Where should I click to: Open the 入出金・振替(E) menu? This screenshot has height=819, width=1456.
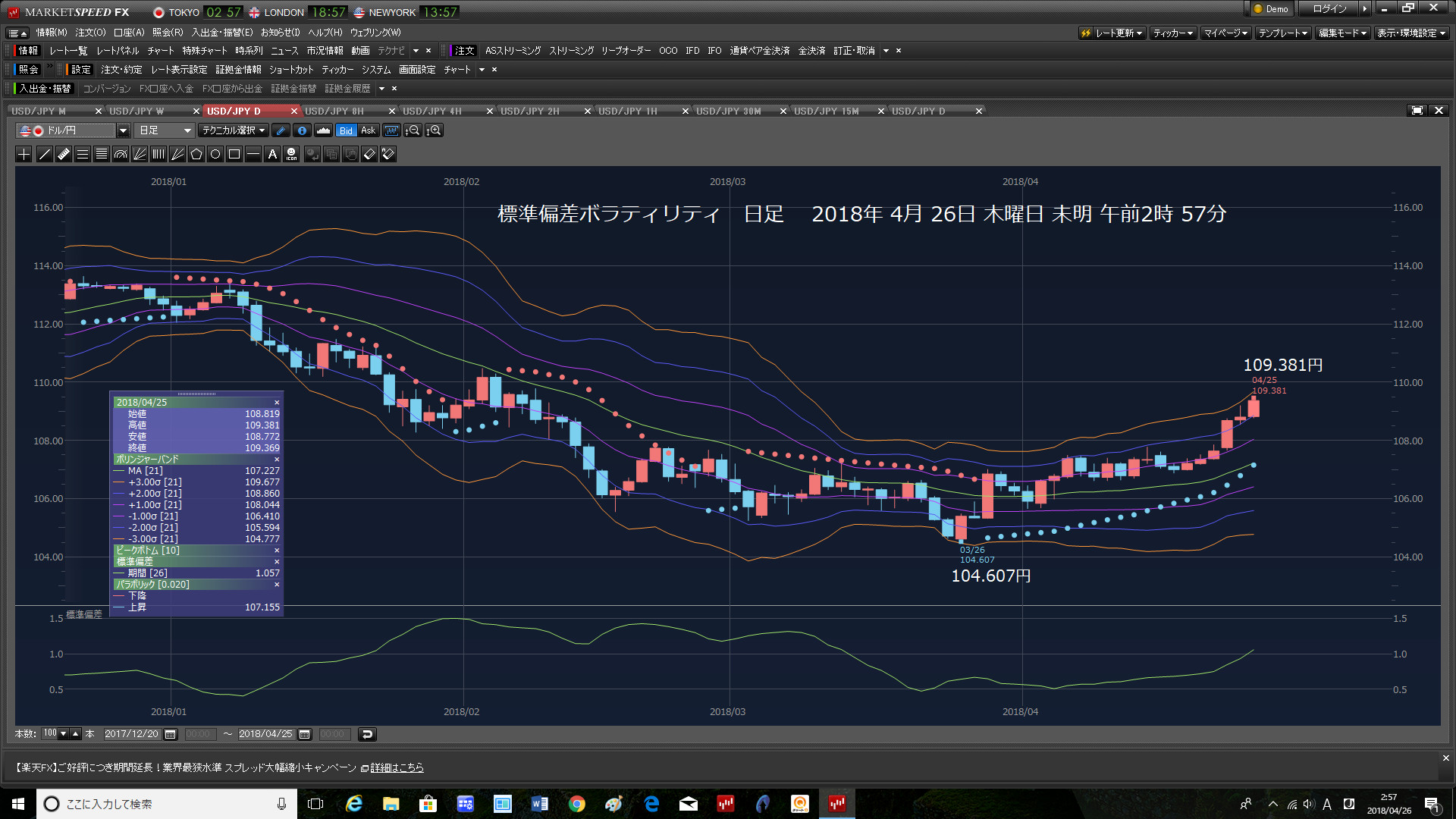222,33
